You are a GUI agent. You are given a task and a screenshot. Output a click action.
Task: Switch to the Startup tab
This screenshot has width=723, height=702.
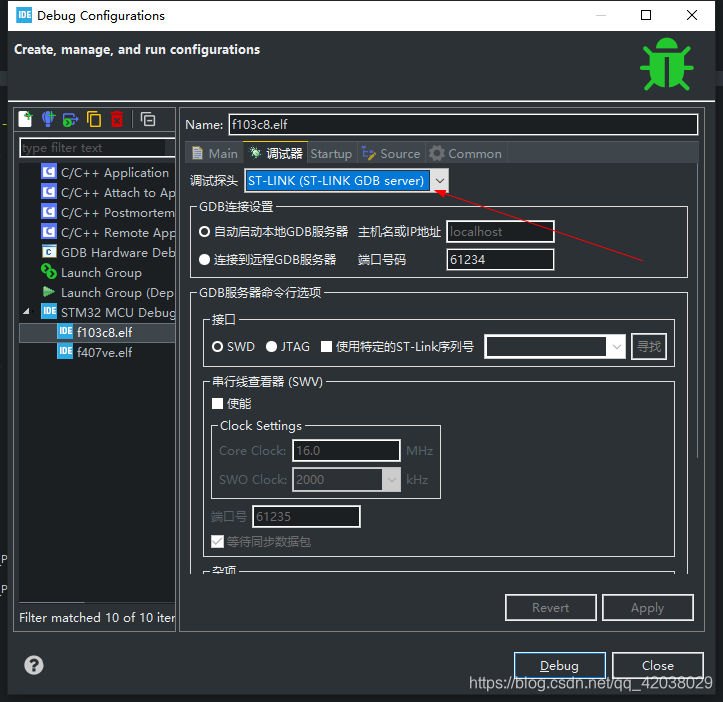(331, 154)
